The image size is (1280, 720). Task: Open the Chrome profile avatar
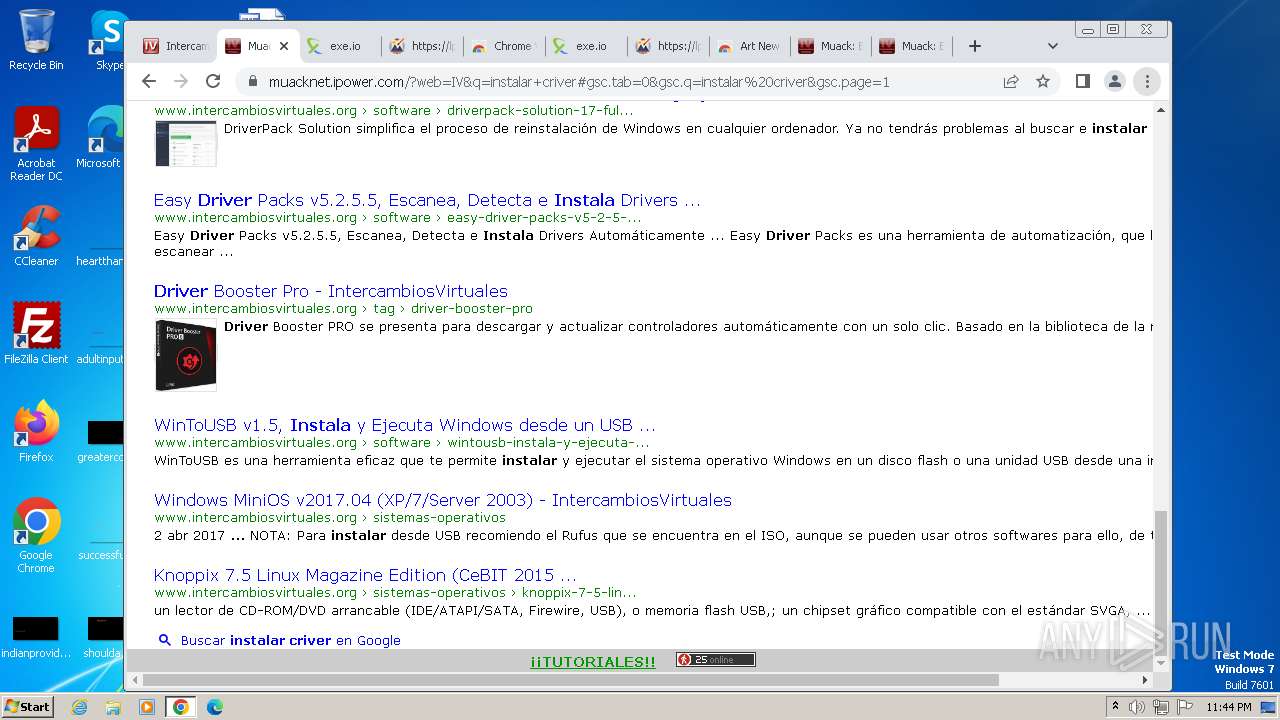coord(1114,81)
